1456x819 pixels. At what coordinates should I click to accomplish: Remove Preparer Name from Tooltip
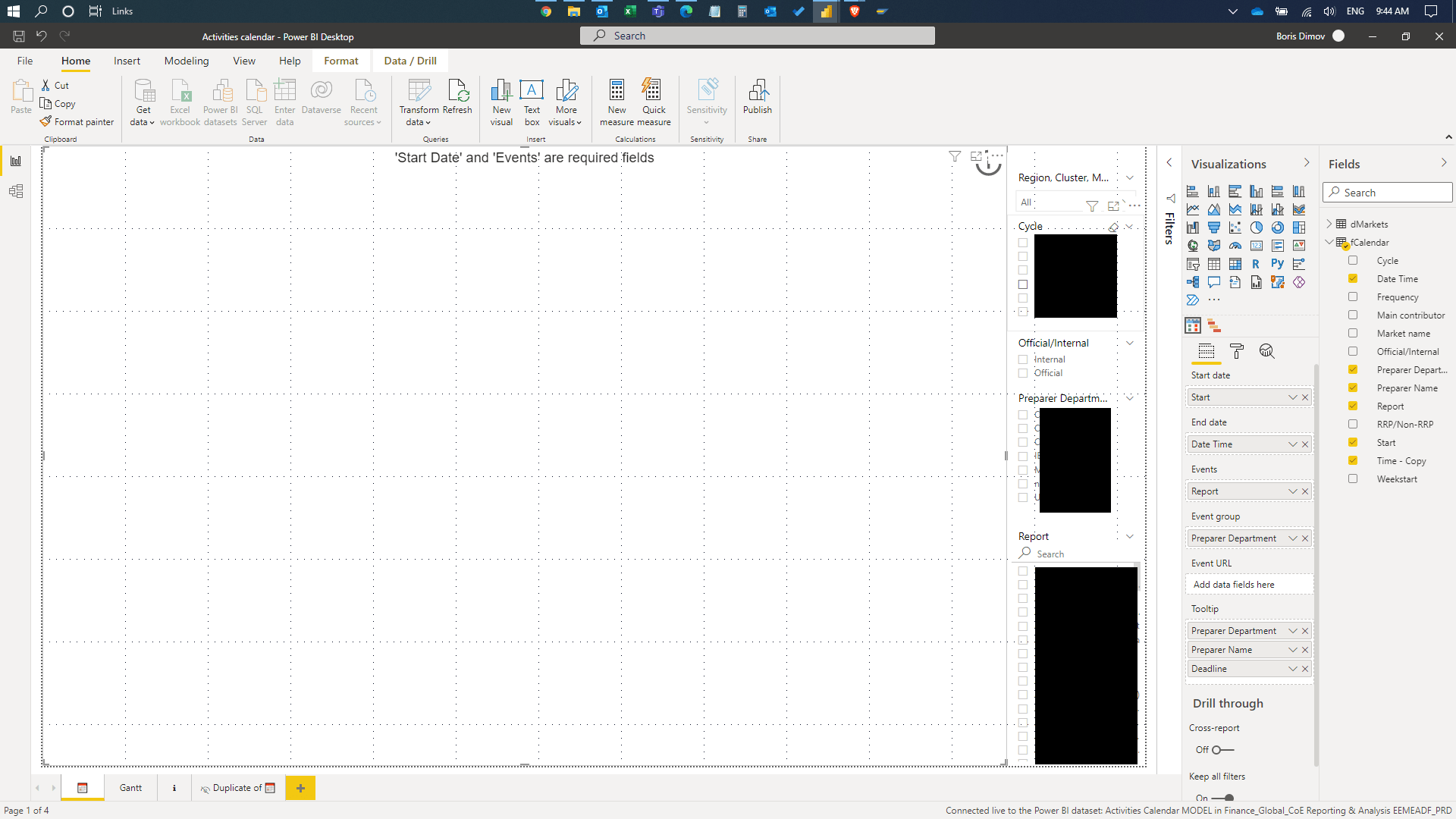pos(1305,650)
